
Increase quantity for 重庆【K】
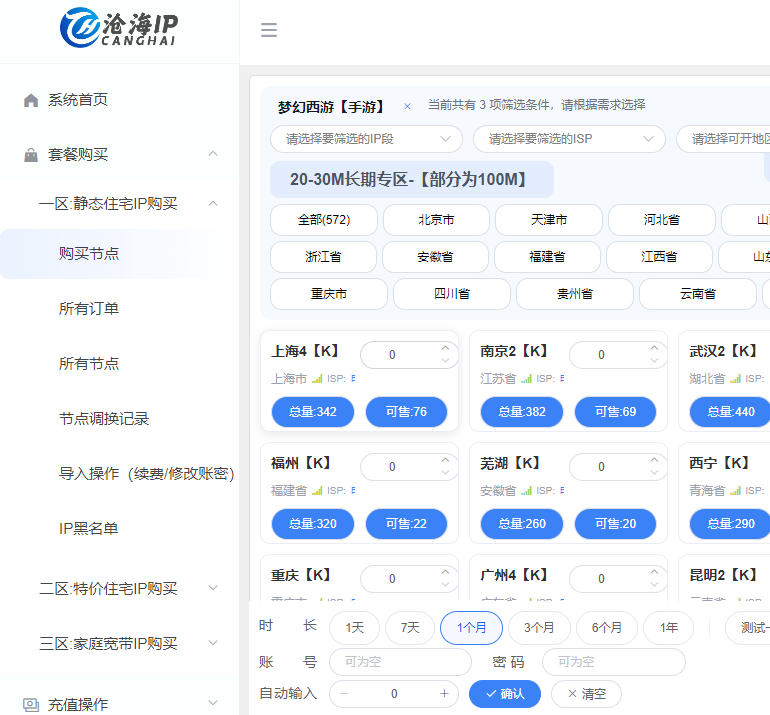coord(445,572)
